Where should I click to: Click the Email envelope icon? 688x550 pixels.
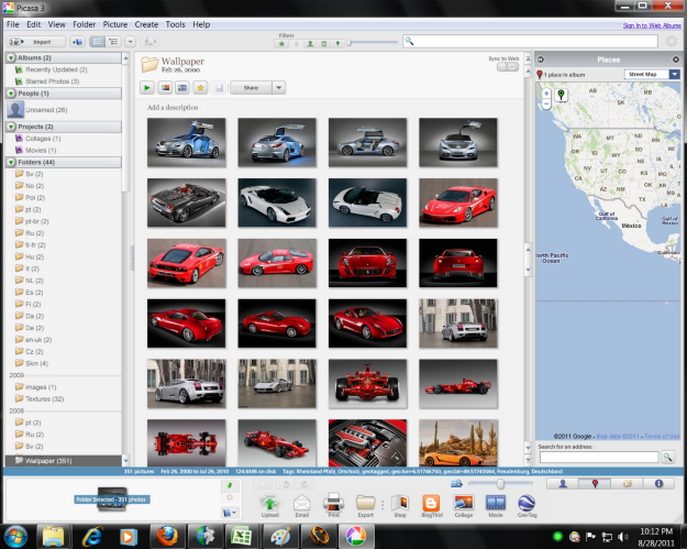click(x=301, y=503)
